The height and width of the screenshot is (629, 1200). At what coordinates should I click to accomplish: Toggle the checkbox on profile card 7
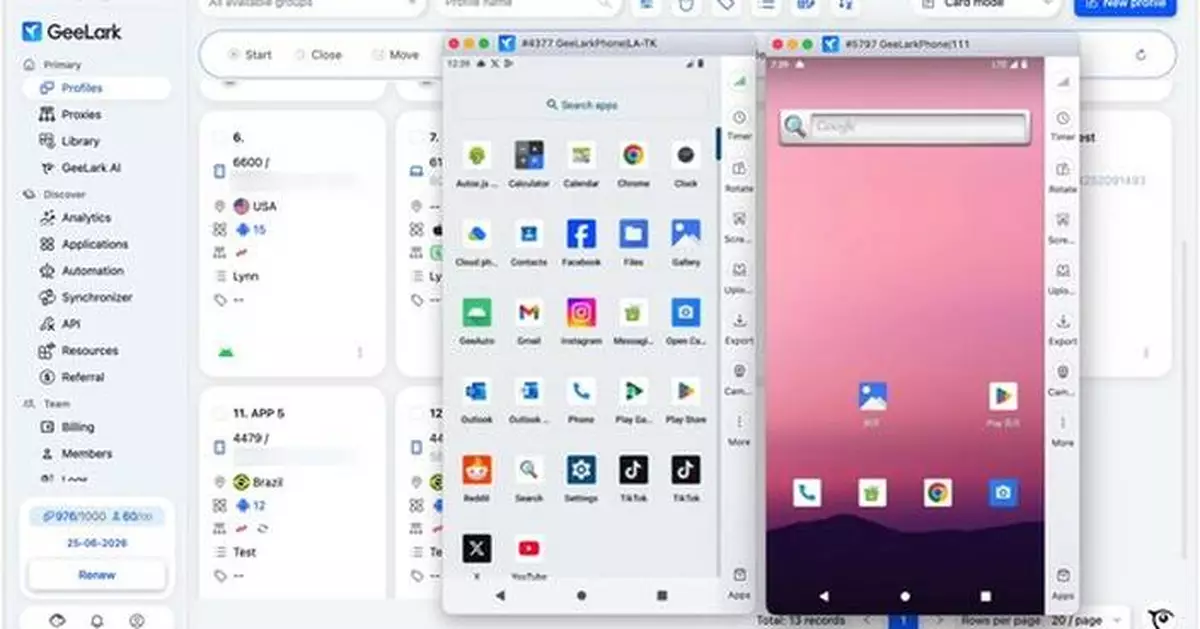[x=416, y=137]
